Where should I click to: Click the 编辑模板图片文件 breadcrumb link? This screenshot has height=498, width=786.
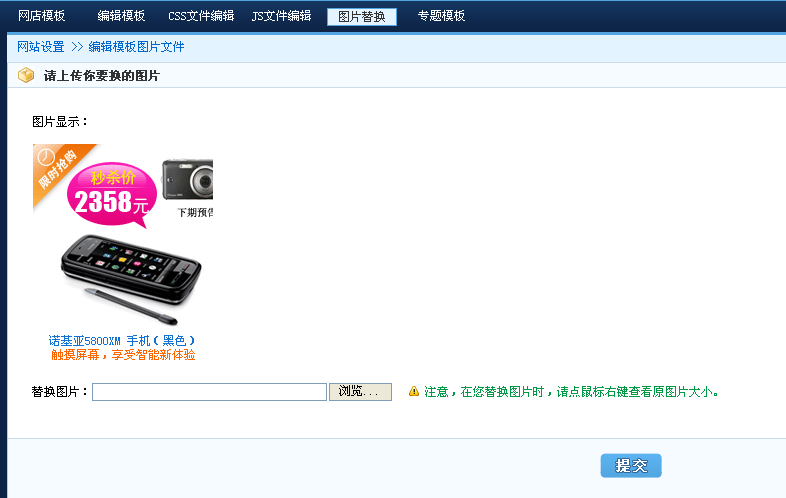tap(136, 47)
